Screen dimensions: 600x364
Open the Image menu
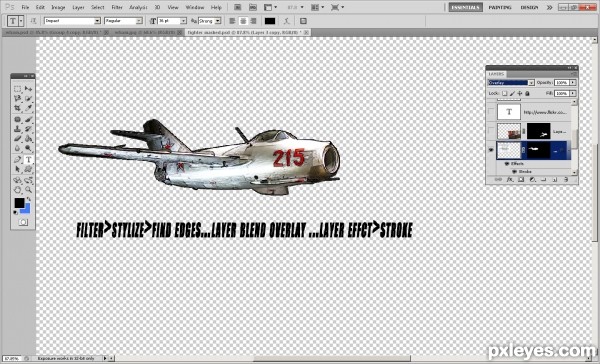pos(58,7)
